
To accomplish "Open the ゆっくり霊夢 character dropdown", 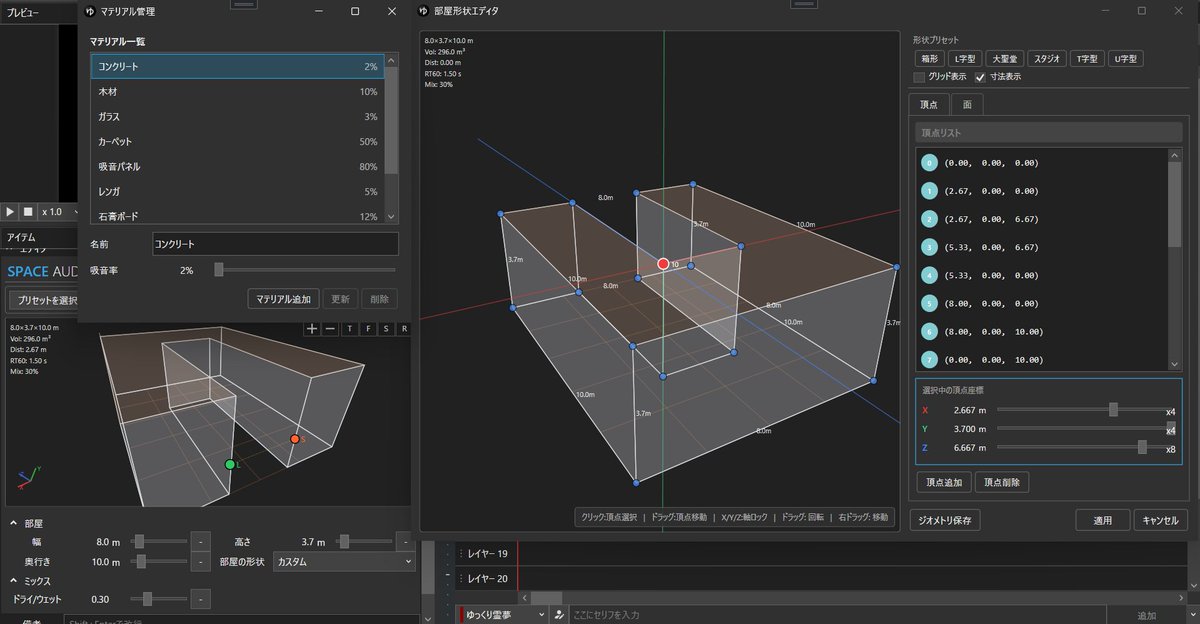I will point(504,615).
